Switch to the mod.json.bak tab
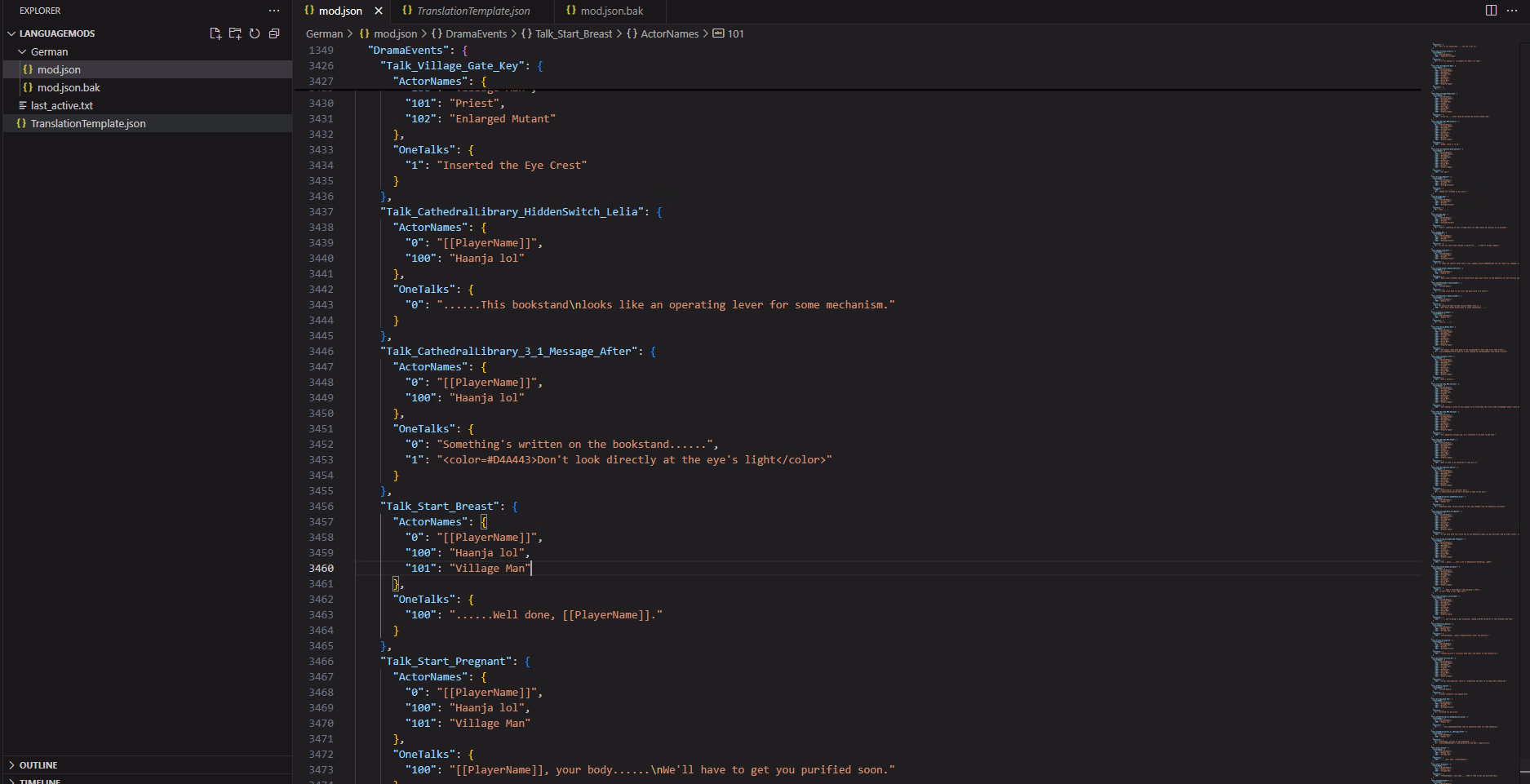This screenshot has height=784, width=1530. (x=611, y=11)
